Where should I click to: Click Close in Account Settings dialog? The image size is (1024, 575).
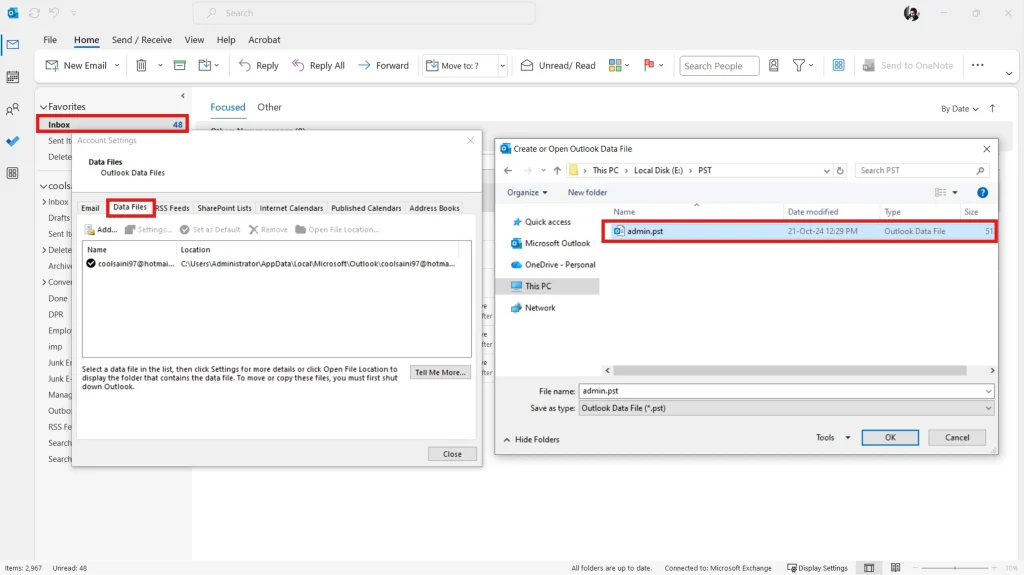coord(452,454)
